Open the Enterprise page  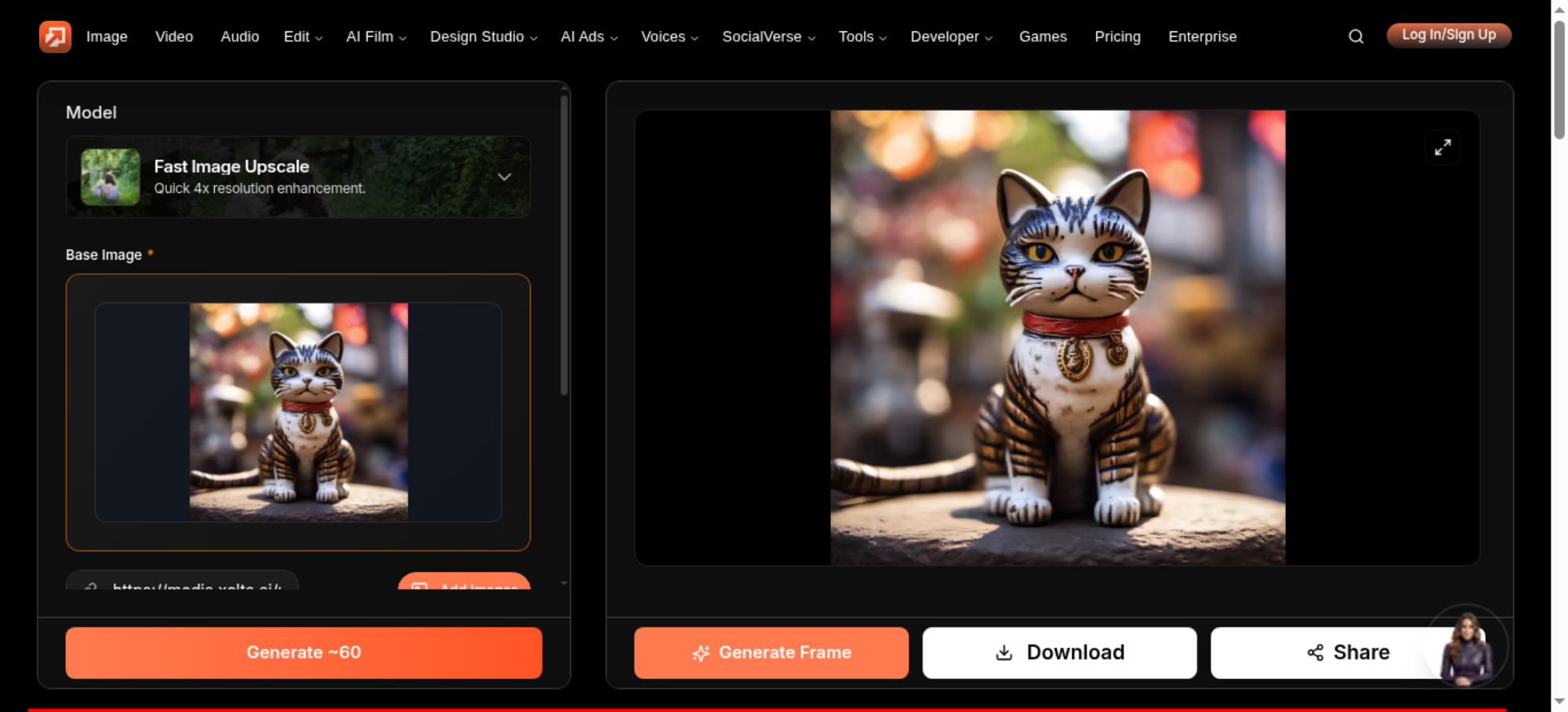(x=1202, y=37)
